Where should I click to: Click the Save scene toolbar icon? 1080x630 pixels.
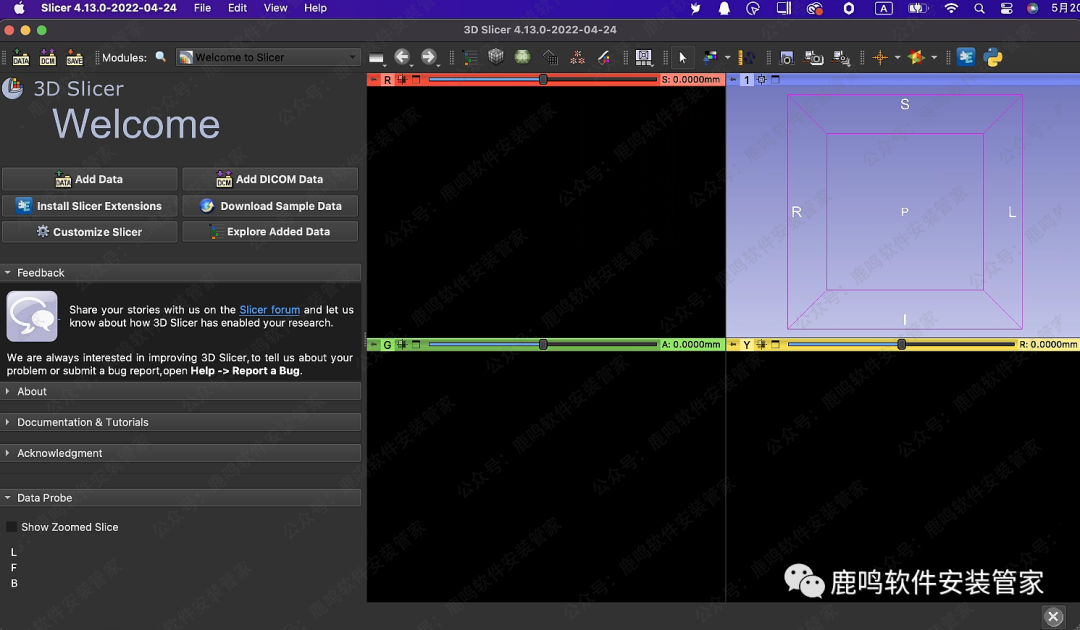(x=74, y=58)
